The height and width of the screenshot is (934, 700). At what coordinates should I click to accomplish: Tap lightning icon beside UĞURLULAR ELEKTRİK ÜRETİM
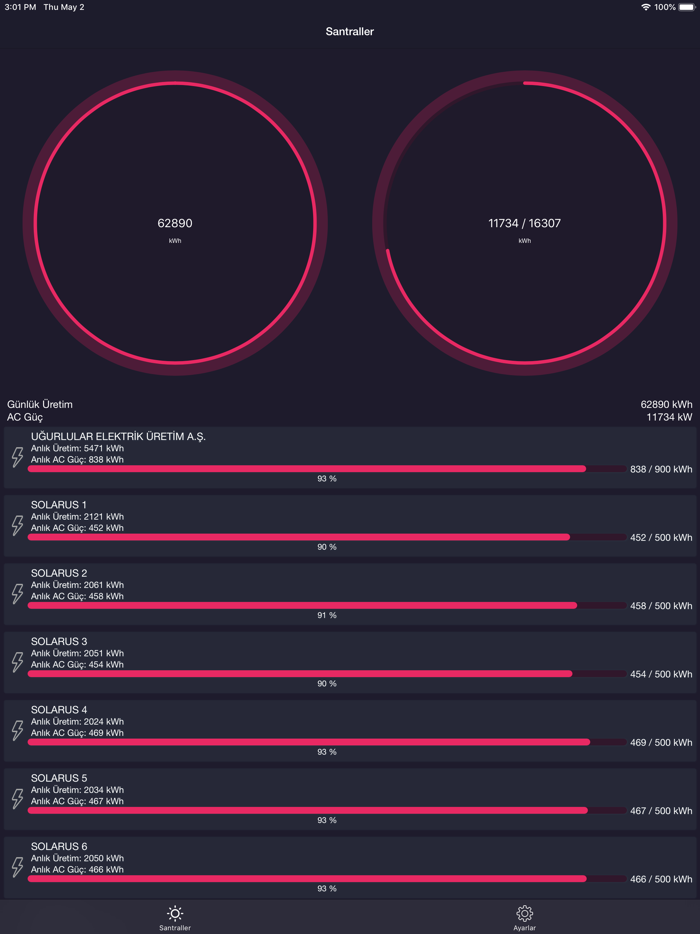coord(18,457)
